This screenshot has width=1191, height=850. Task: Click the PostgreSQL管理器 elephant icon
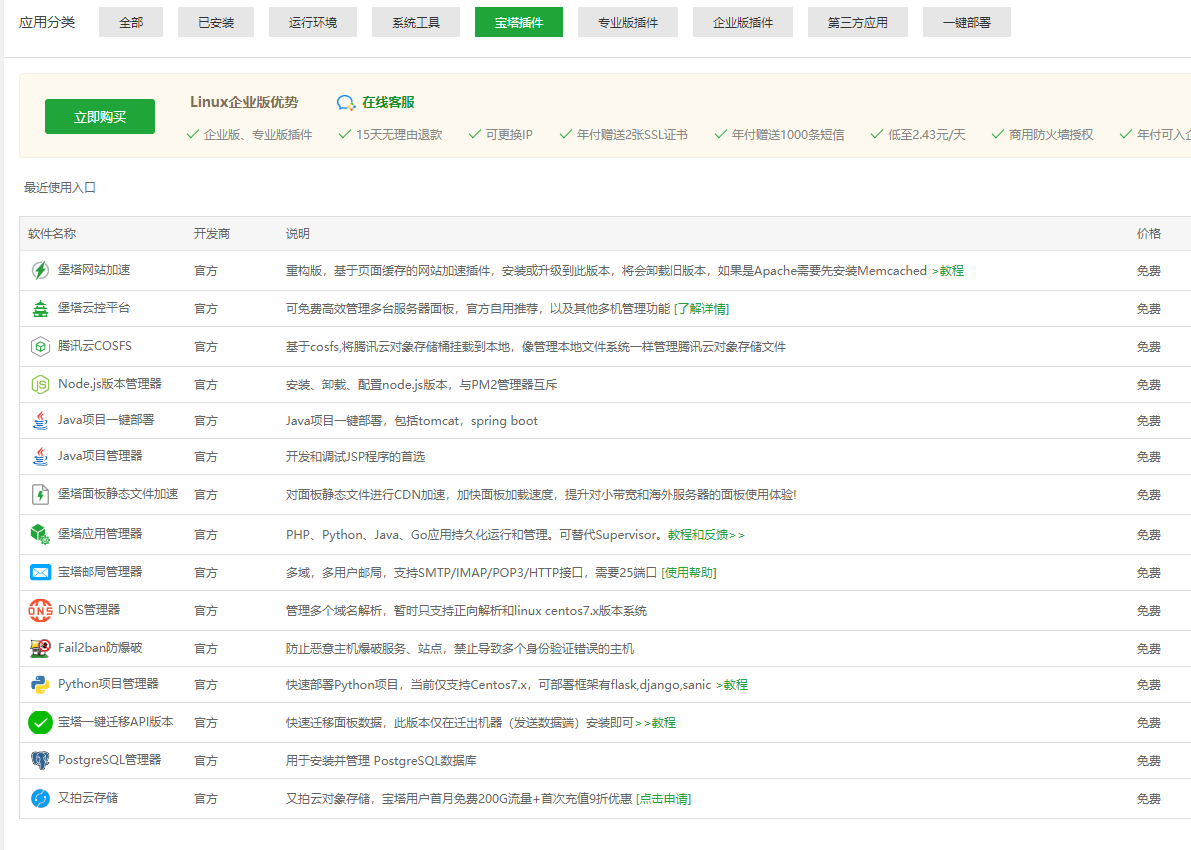[x=40, y=760]
